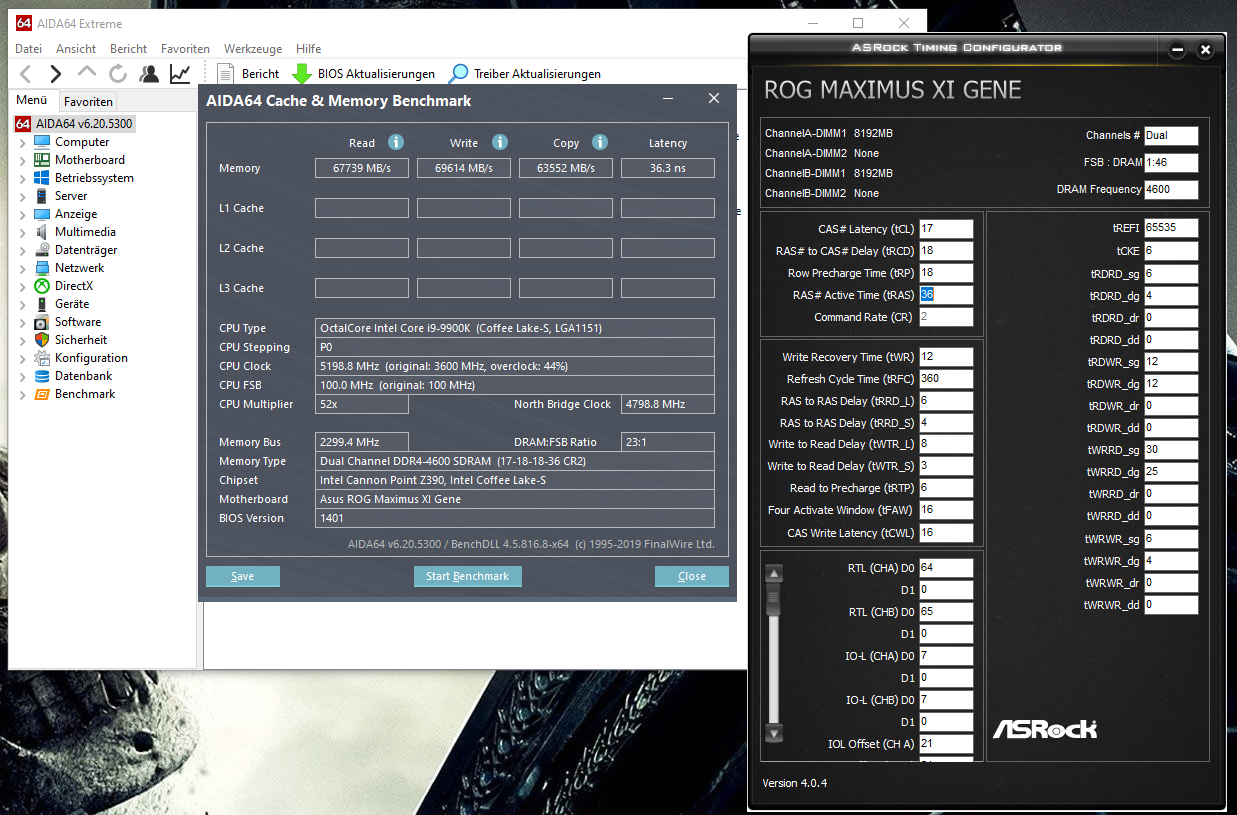
Task: Click the Refresh Cycle Time (tRFC) field
Action: tap(946, 379)
